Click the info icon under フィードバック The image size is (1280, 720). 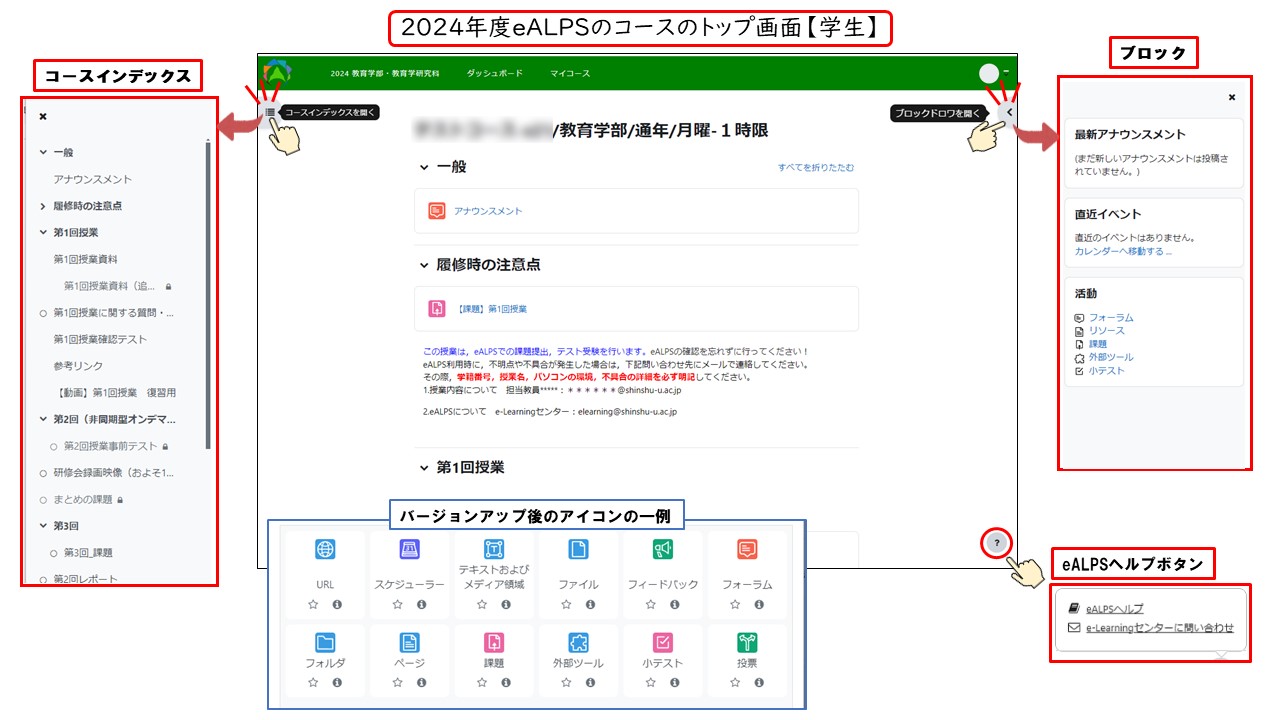675,605
